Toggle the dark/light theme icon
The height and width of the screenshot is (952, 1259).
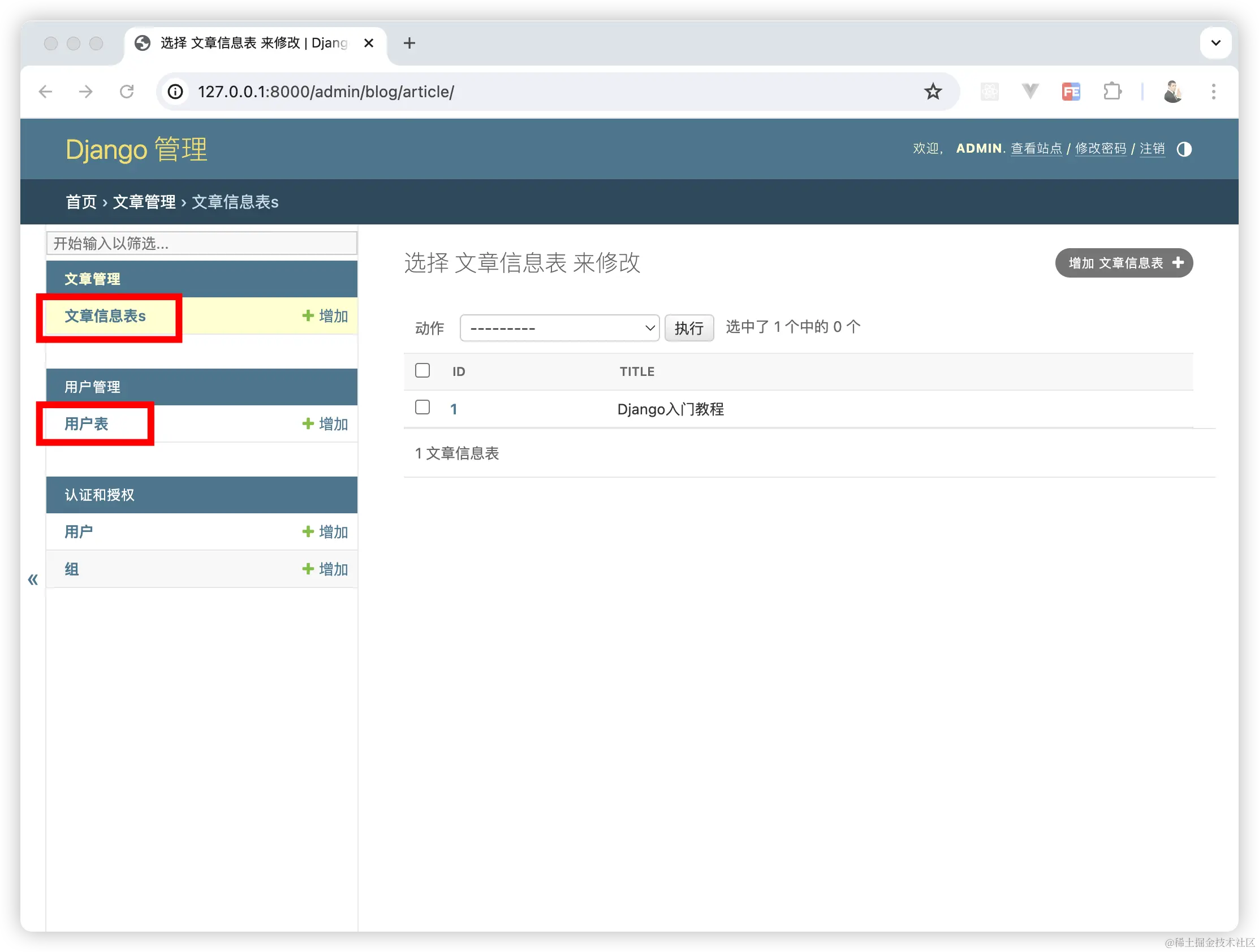(x=1184, y=149)
